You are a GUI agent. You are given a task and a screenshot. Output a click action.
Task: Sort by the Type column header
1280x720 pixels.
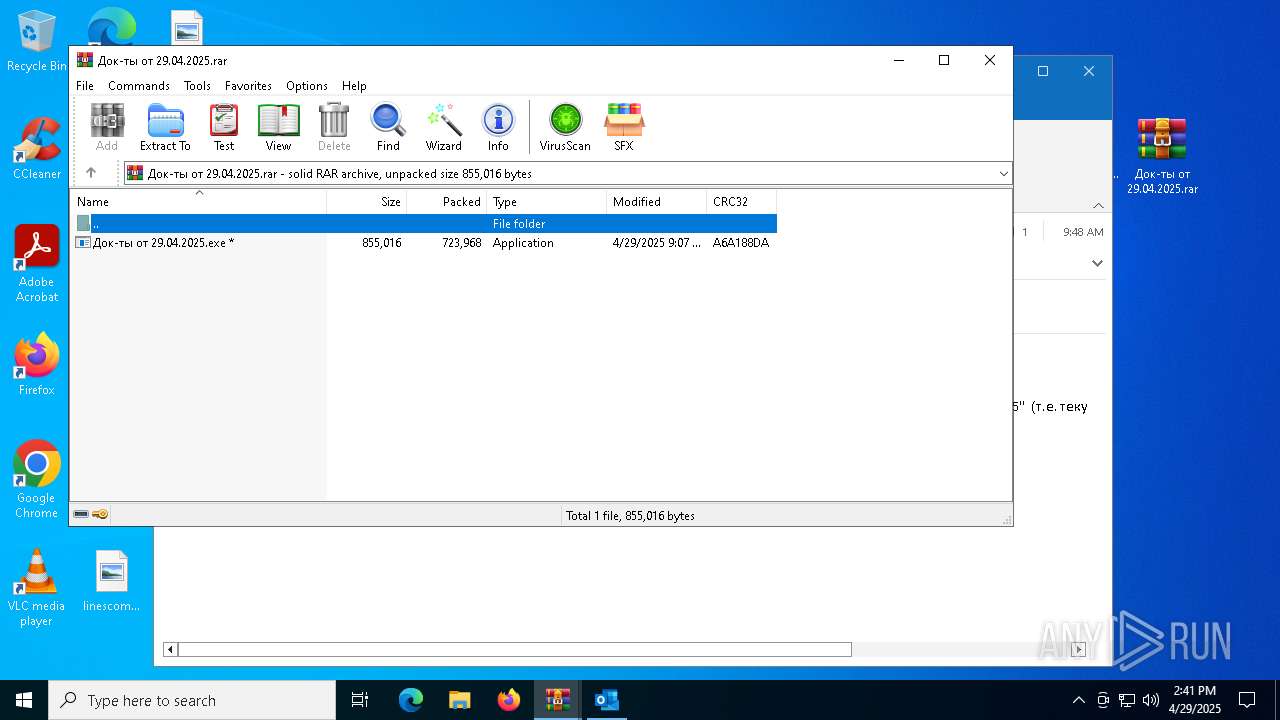coord(547,201)
